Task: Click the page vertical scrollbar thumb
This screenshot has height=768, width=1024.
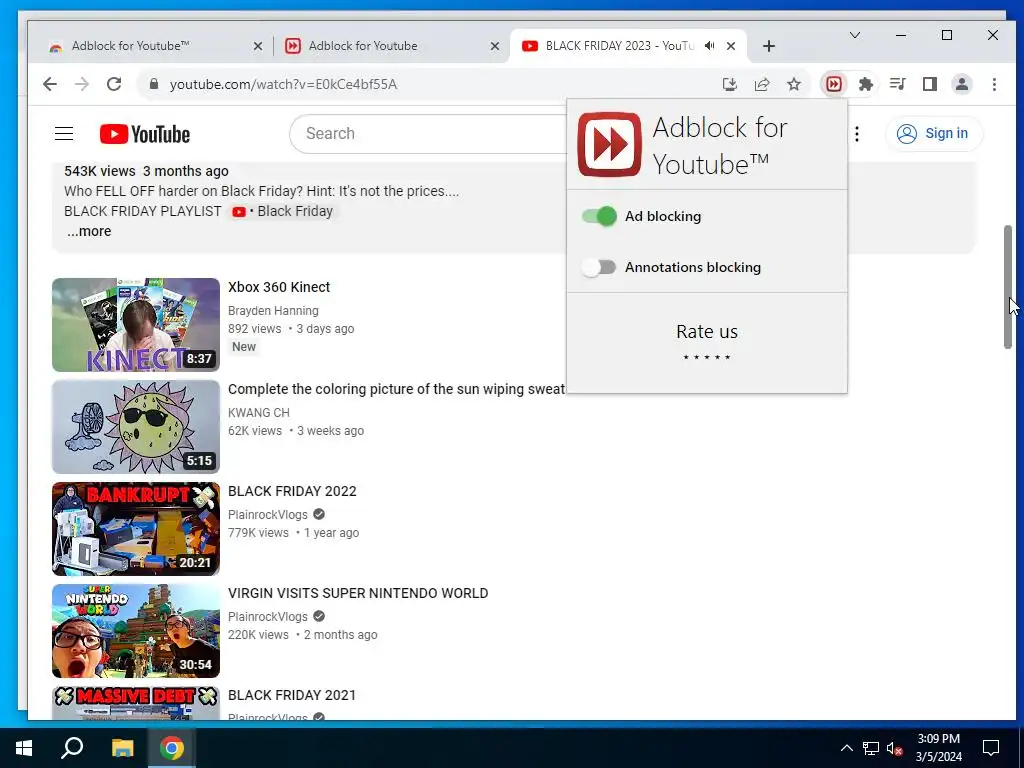Action: (x=1008, y=287)
